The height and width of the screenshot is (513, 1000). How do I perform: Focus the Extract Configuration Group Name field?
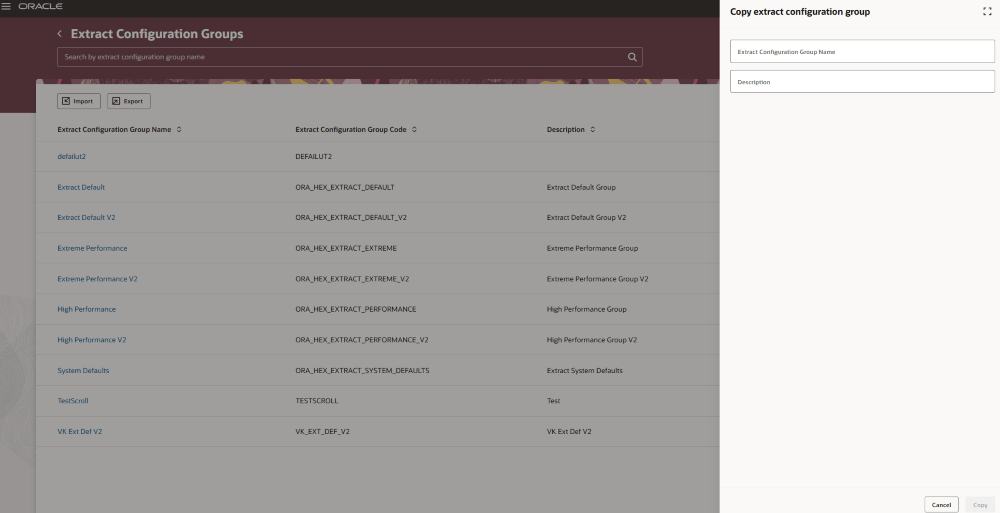862,51
